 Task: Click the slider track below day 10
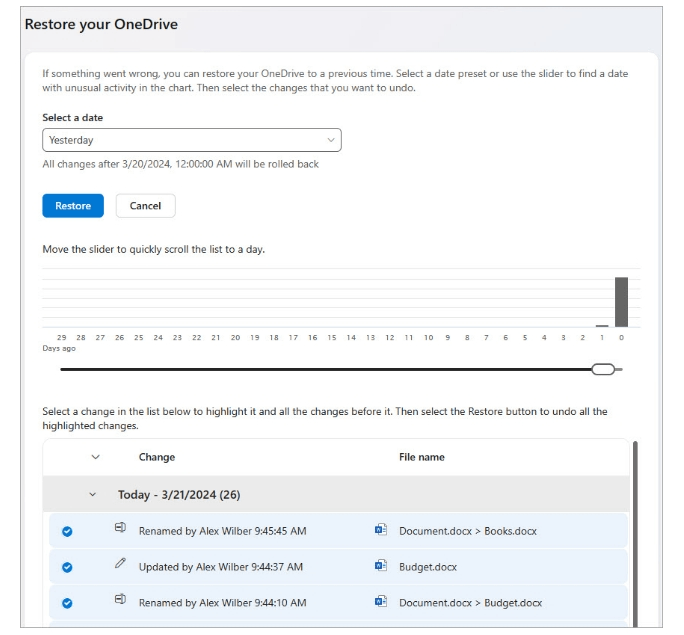click(x=428, y=369)
